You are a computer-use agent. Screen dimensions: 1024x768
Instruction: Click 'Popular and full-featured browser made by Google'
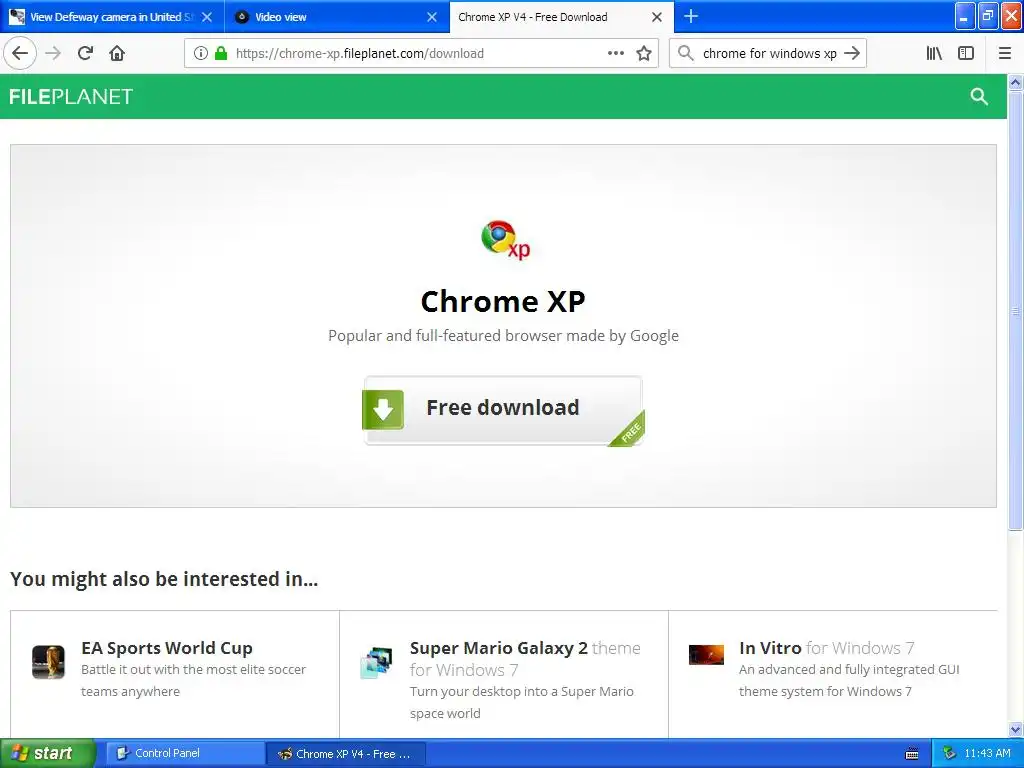tap(503, 336)
